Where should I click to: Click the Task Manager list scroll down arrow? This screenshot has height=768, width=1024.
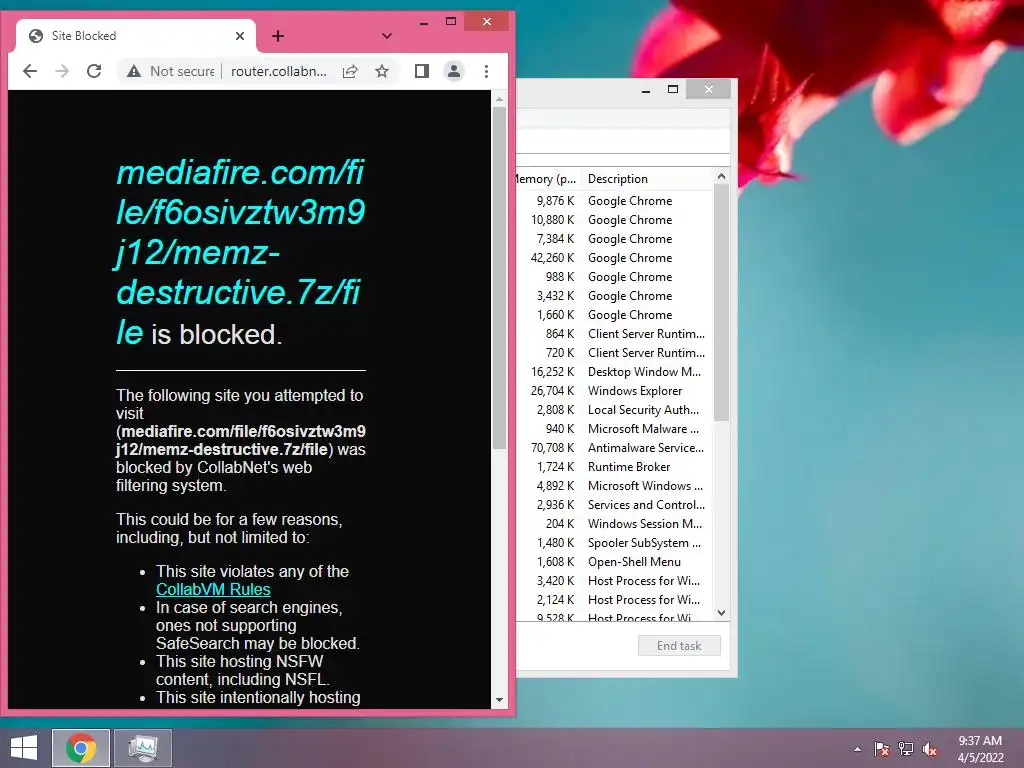(722, 613)
